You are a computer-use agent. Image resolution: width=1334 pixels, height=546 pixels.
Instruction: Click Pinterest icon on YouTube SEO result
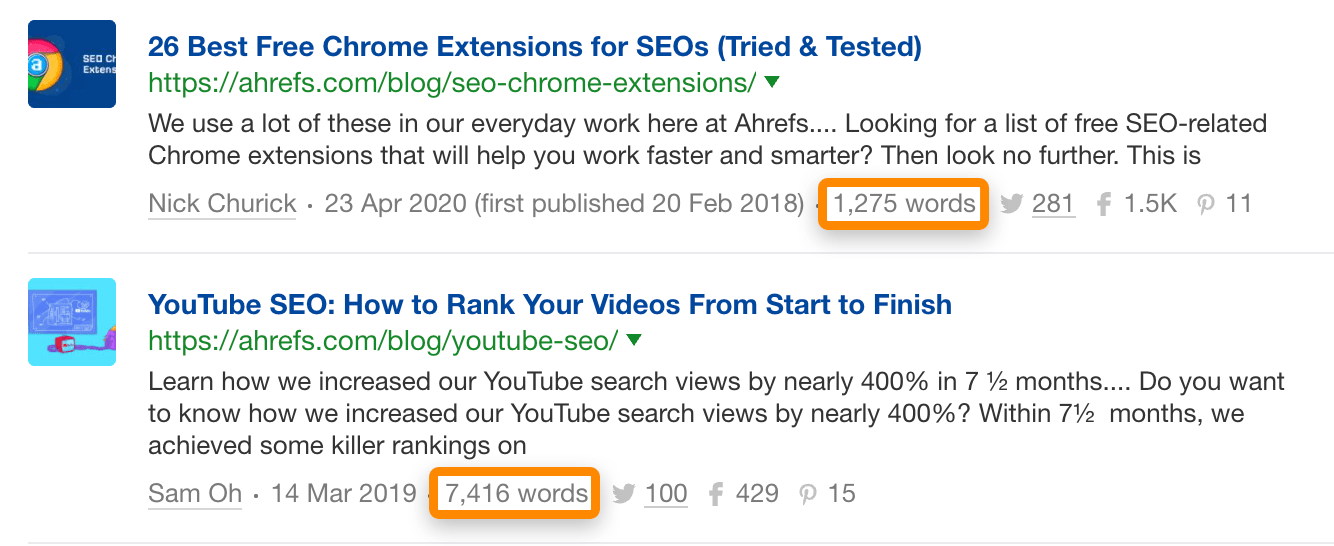[808, 493]
